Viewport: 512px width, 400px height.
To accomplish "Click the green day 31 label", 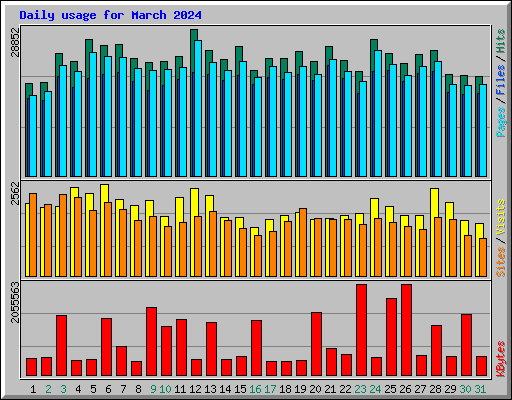I will (480, 389).
